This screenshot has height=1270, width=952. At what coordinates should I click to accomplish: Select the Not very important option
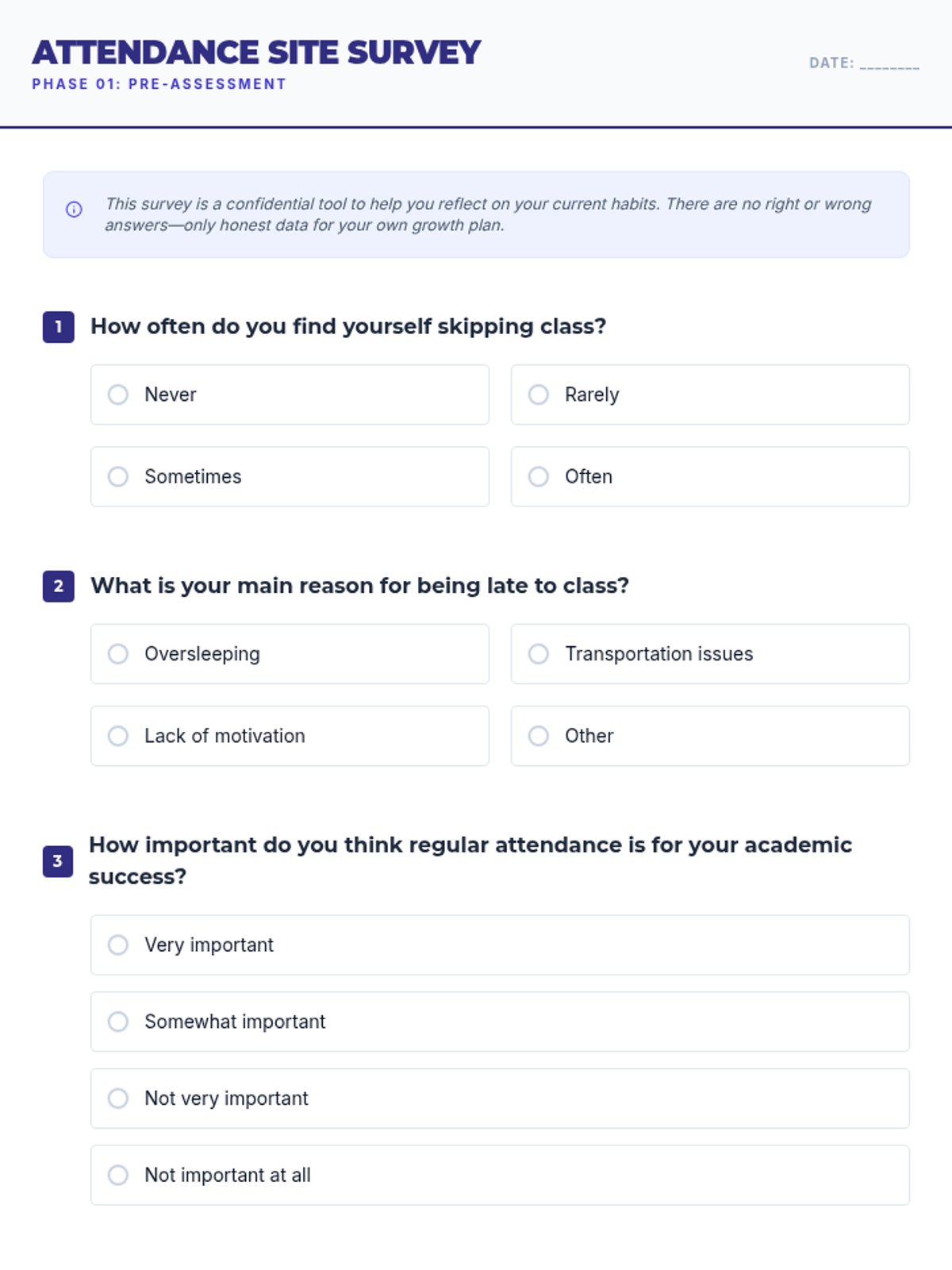[118, 1099]
